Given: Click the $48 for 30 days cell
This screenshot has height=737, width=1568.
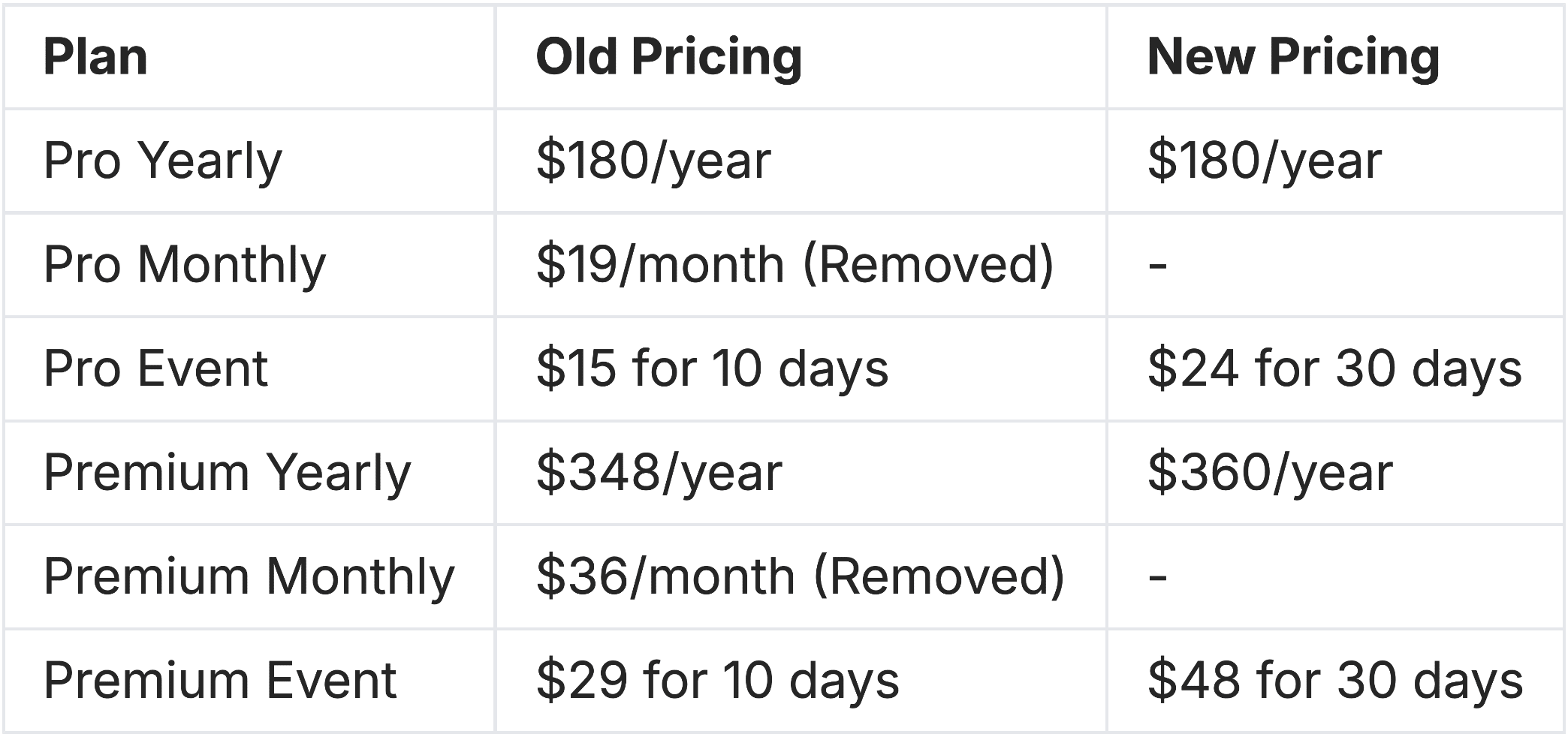Looking at the screenshot, I should tap(1335, 681).
